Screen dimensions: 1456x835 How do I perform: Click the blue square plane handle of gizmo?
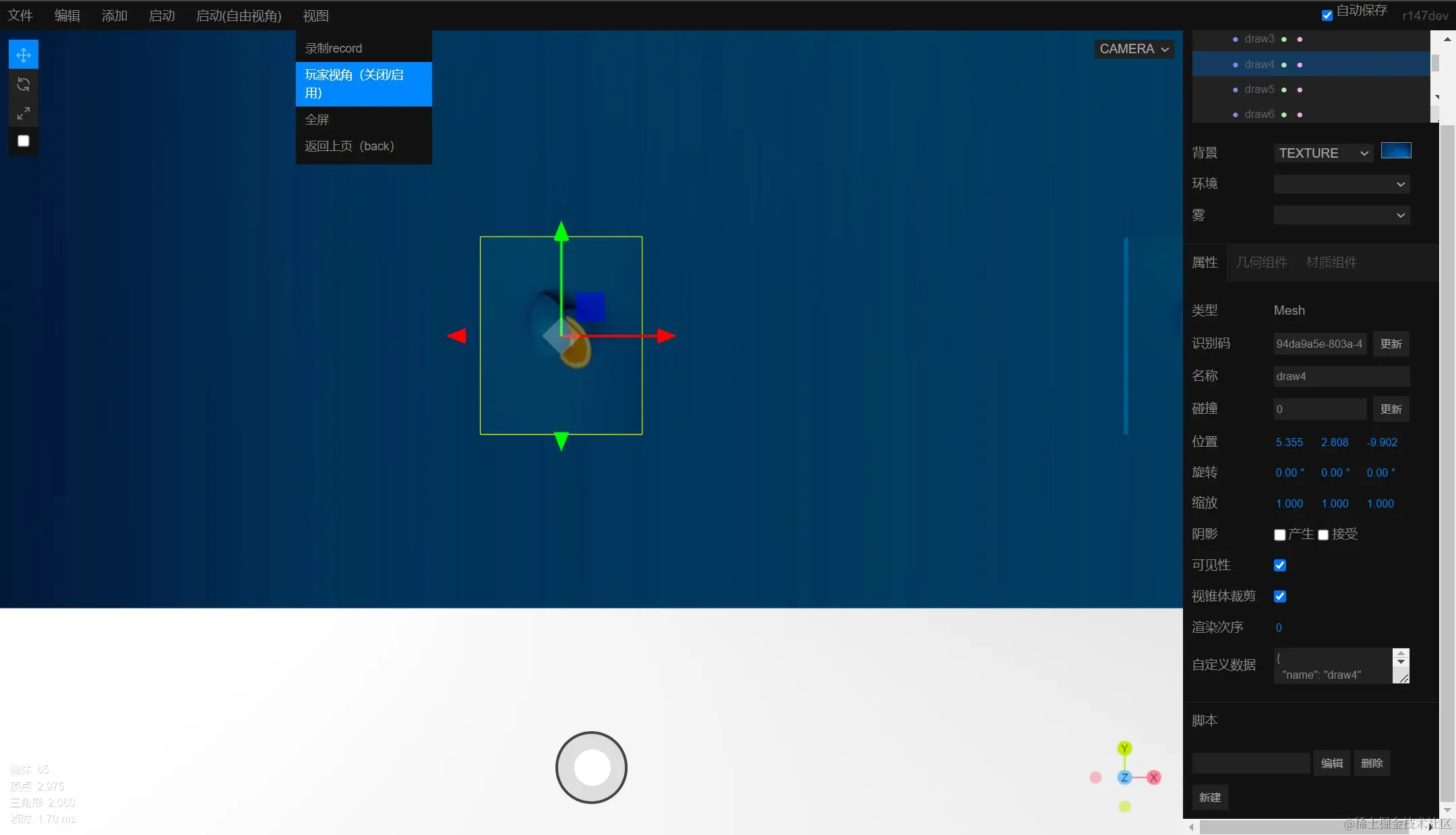590,307
